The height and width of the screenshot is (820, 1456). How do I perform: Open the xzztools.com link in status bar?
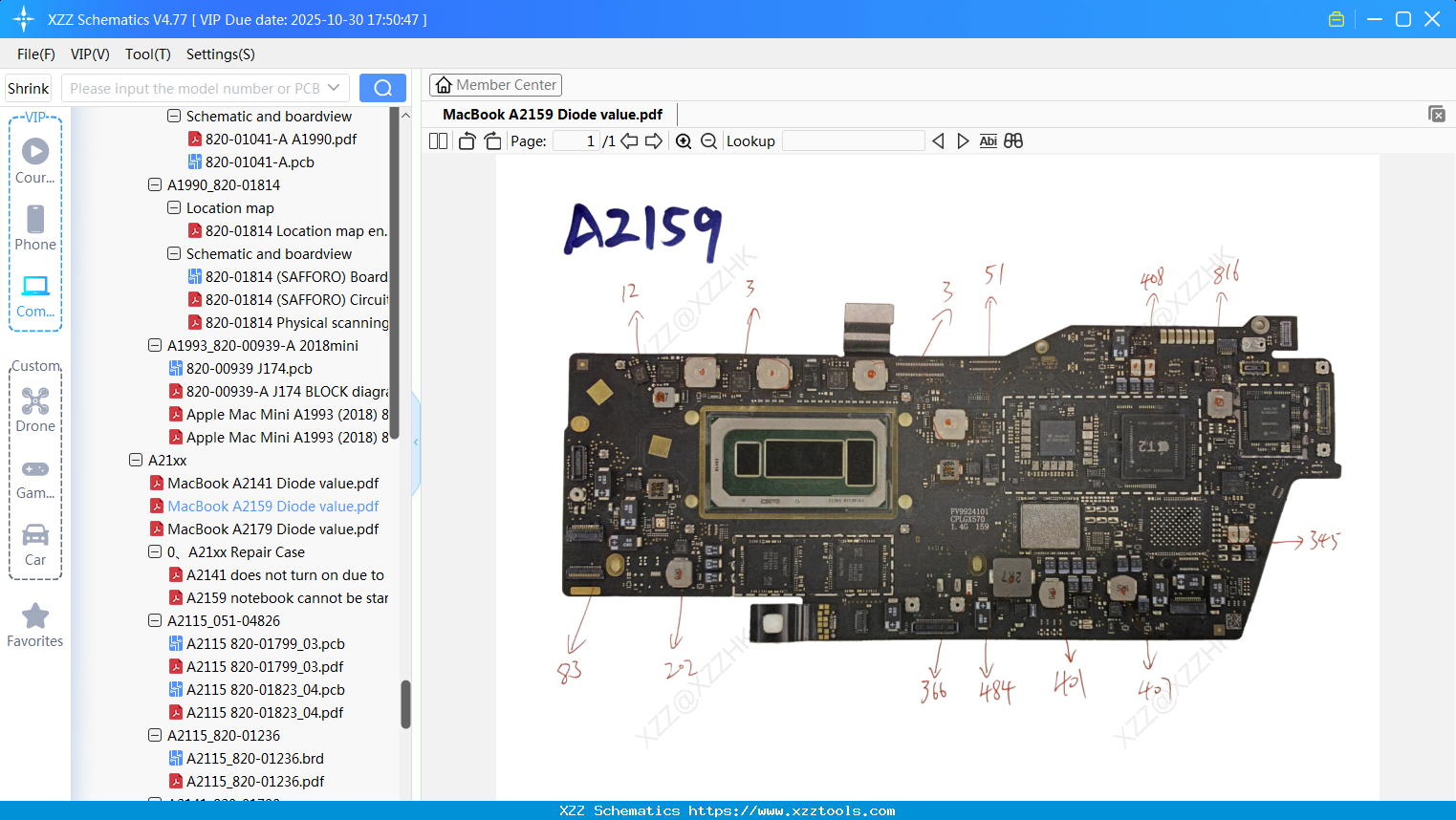792,810
